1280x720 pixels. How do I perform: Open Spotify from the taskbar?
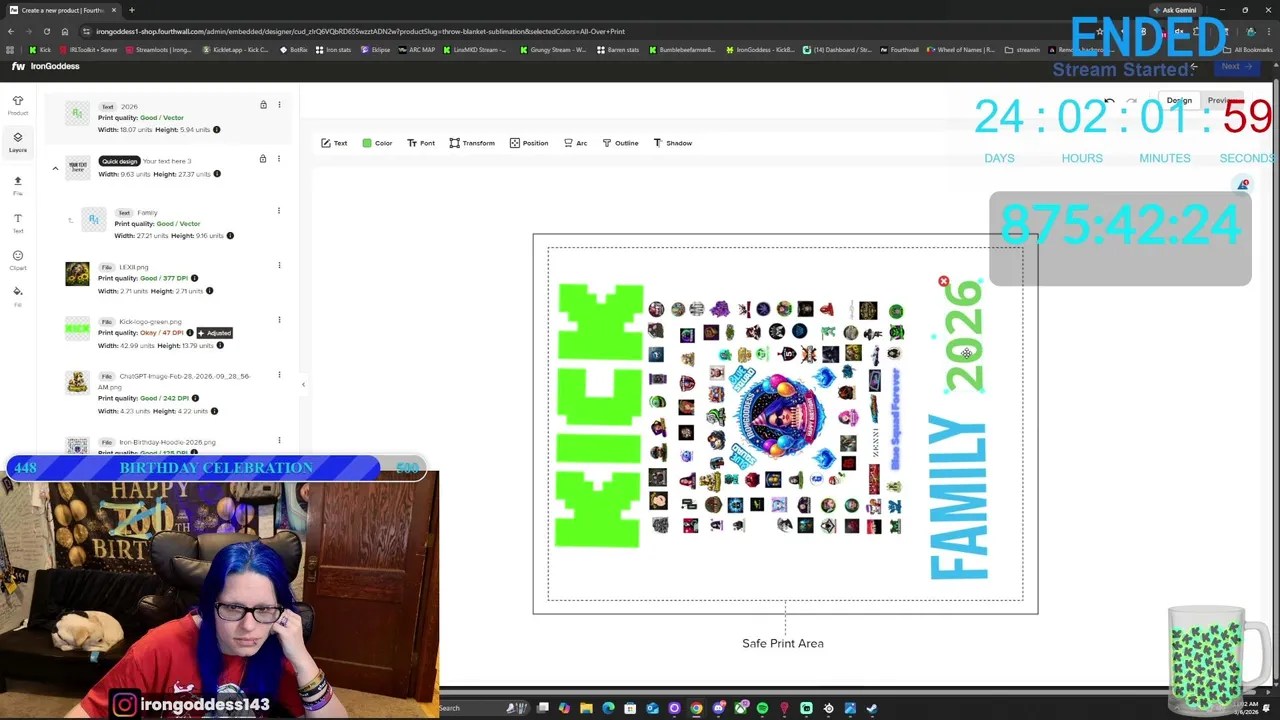pyautogui.click(x=762, y=708)
